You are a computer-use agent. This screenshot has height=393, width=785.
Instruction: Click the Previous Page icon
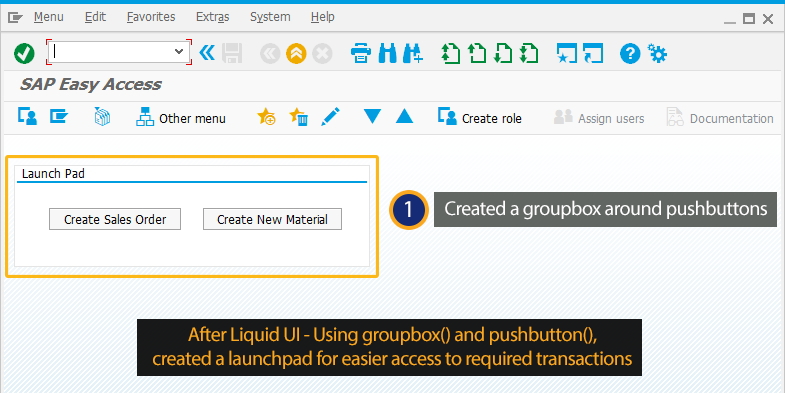pos(477,53)
